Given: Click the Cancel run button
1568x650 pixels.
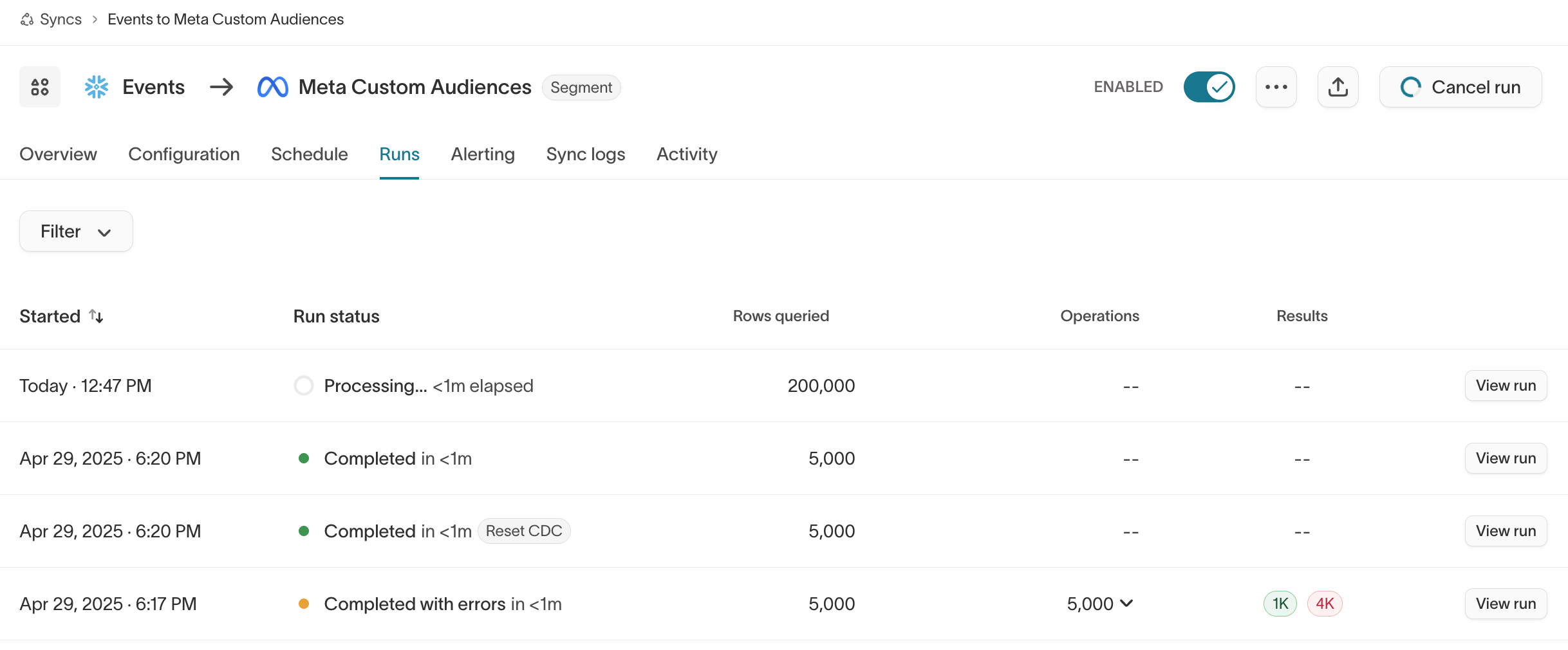Looking at the screenshot, I should pos(1460,87).
